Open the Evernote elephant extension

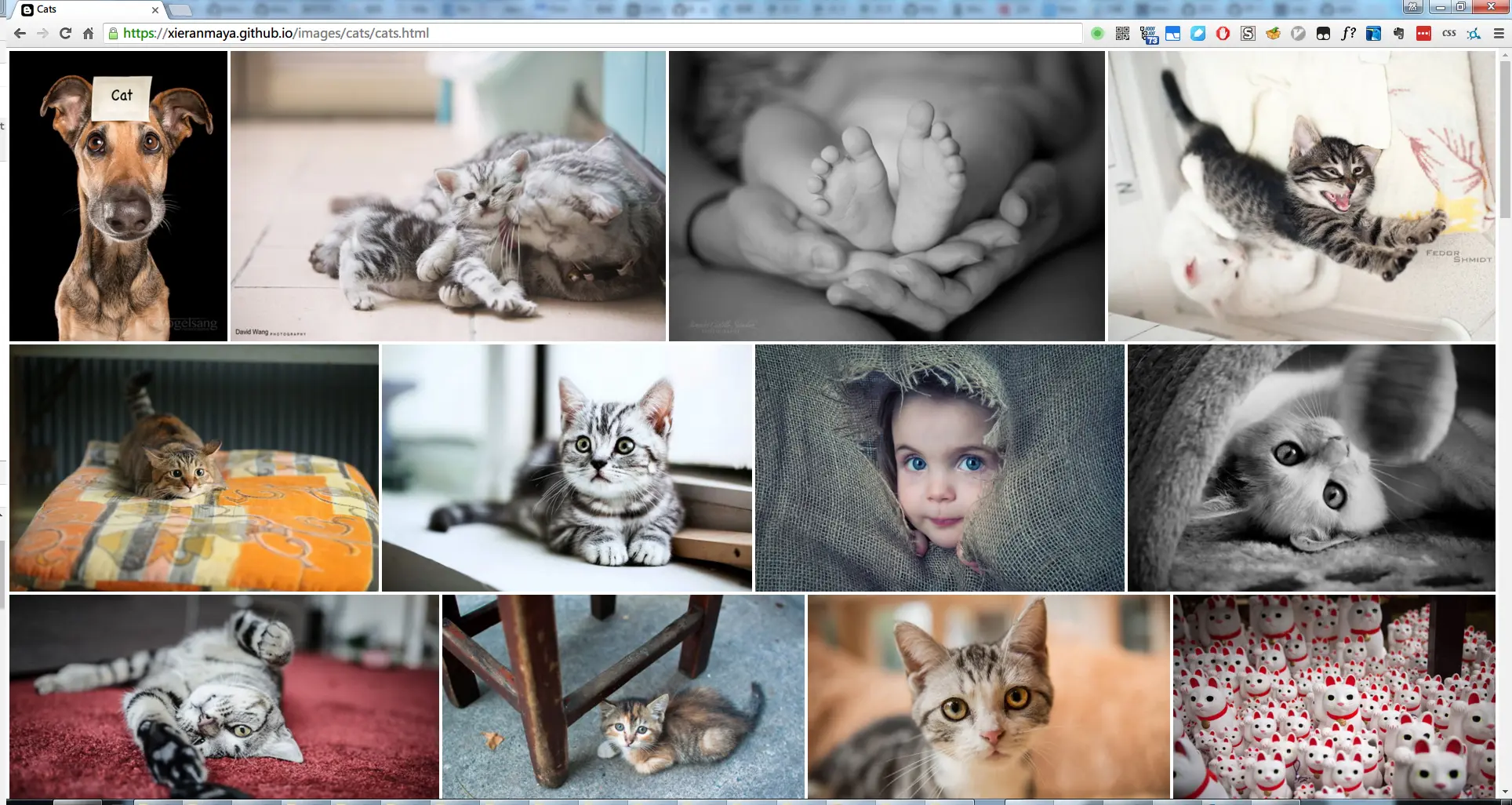click(x=1399, y=34)
